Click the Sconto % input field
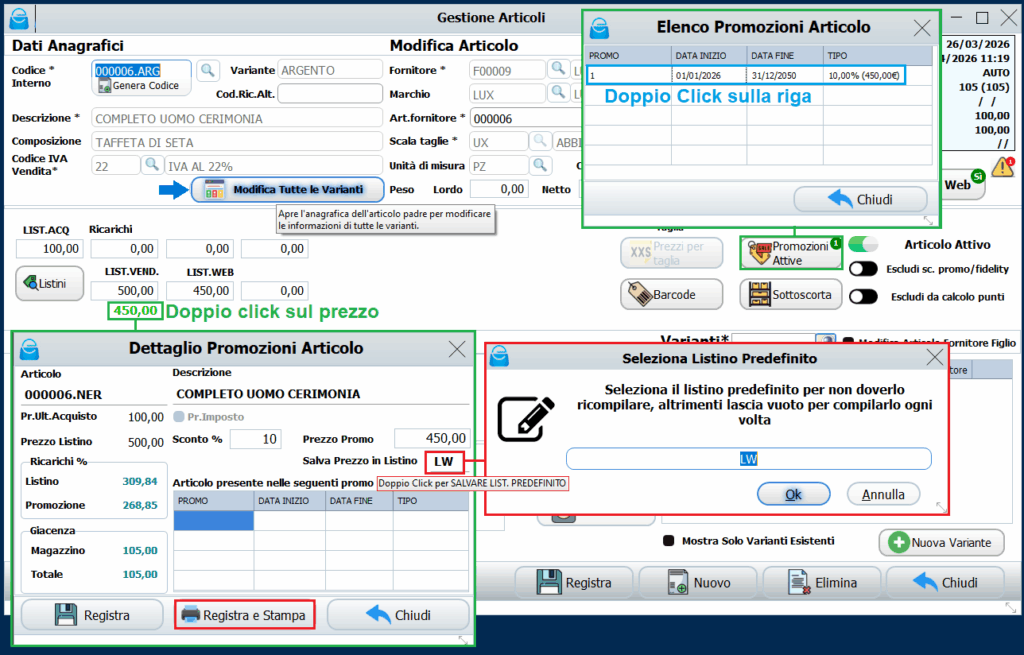Viewport: 1024px width, 655px height. tap(255, 439)
